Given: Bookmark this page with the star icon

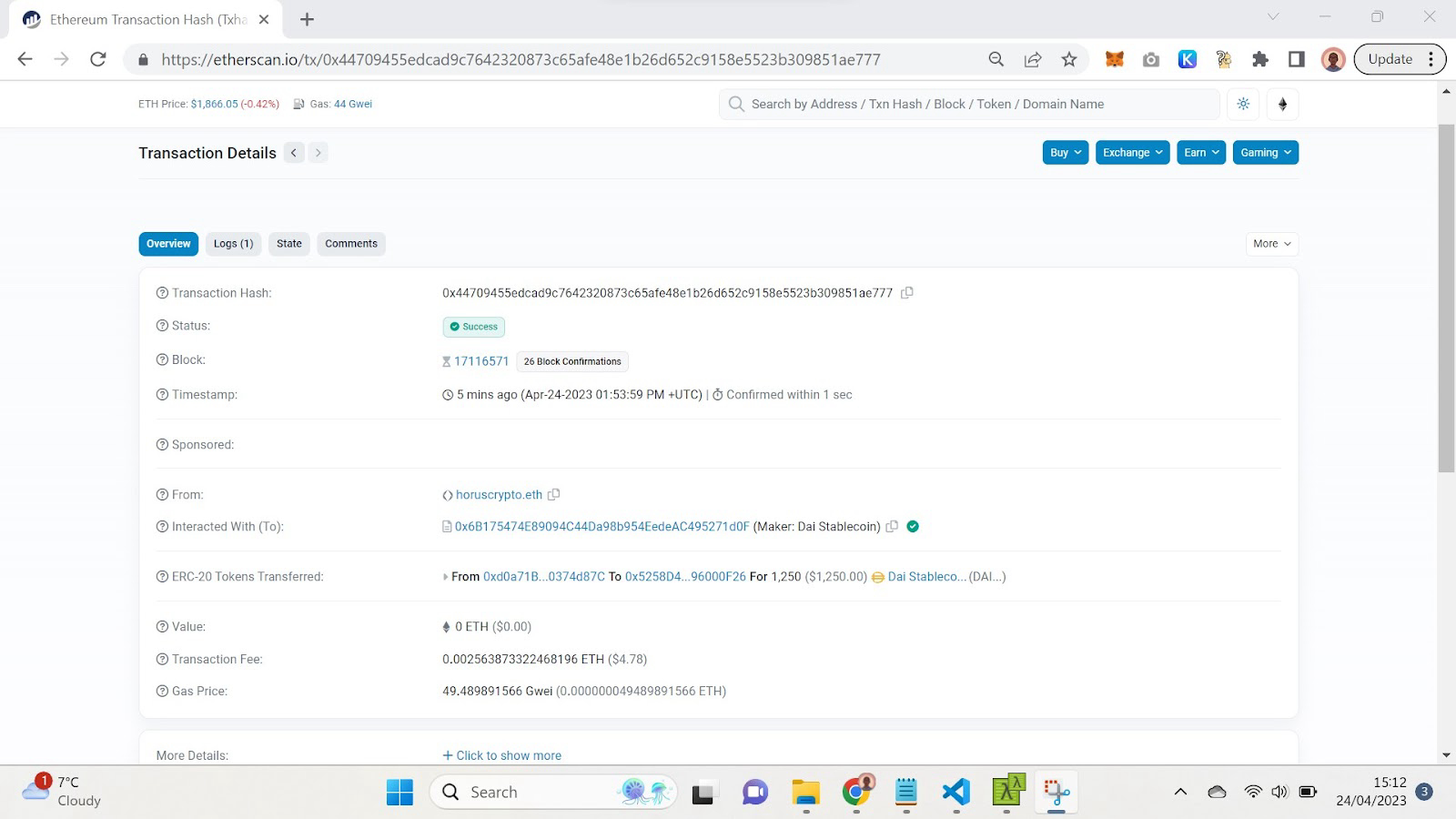Looking at the screenshot, I should point(1068,59).
